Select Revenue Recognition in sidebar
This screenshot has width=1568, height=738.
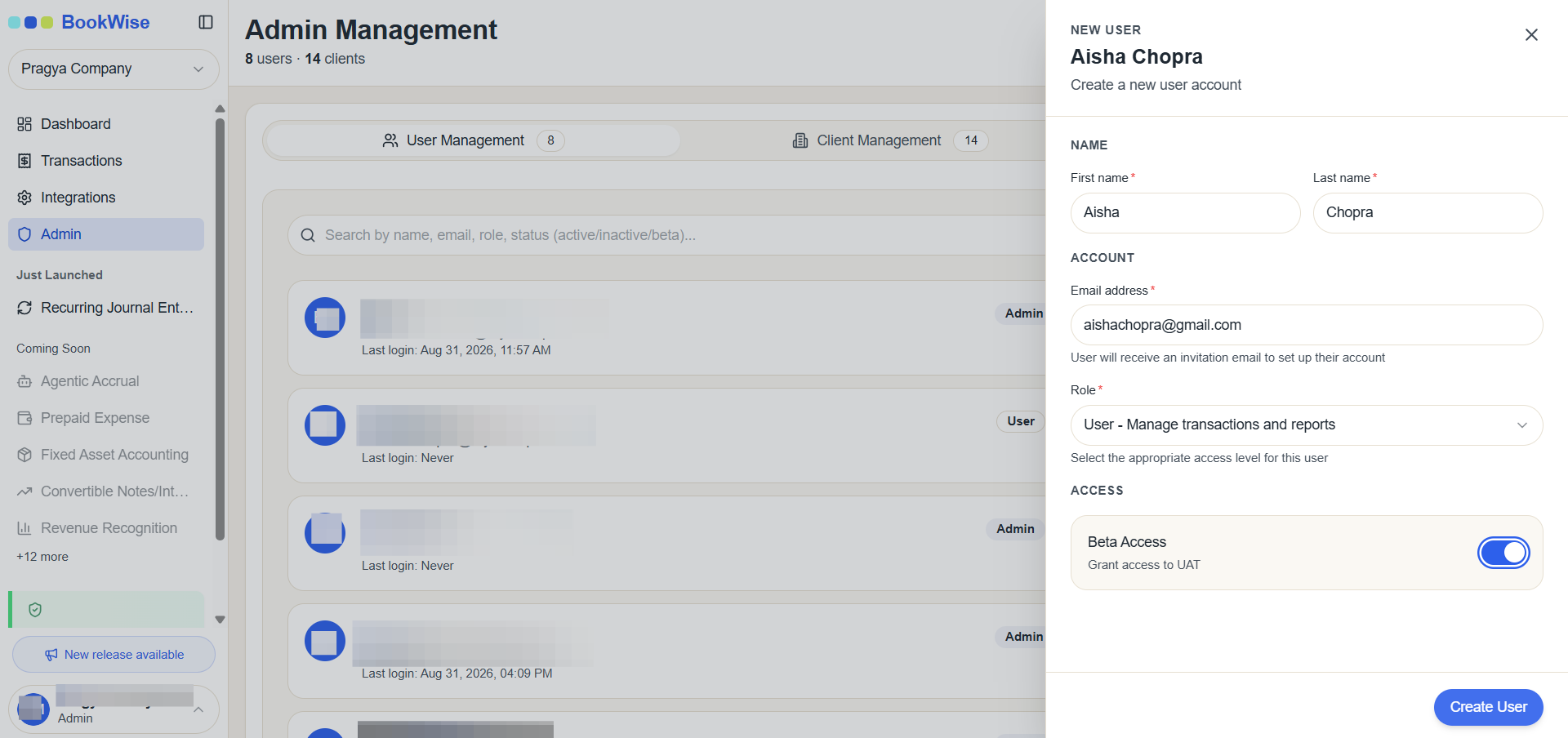coord(106,528)
